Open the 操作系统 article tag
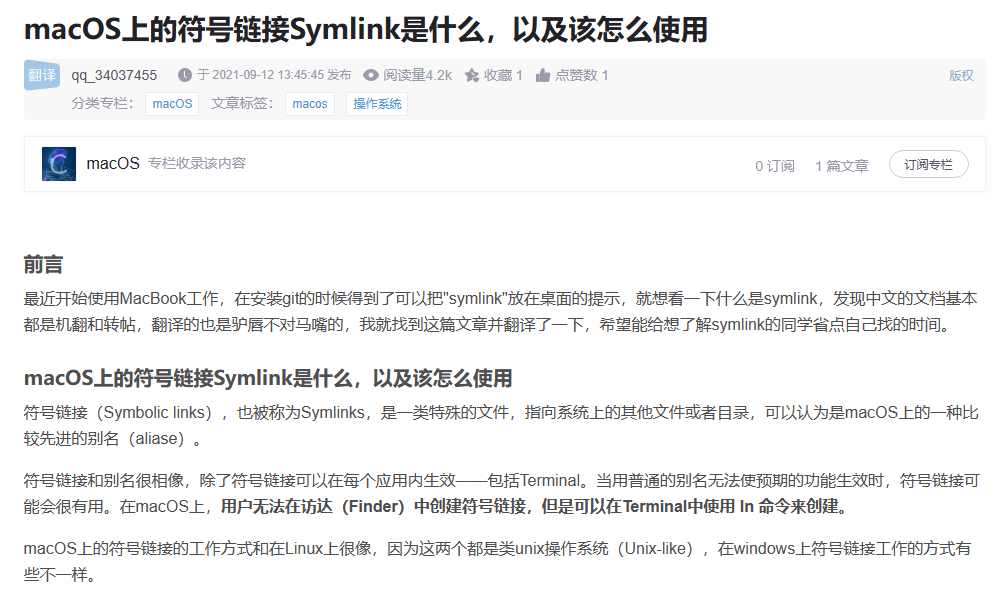 point(377,103)
